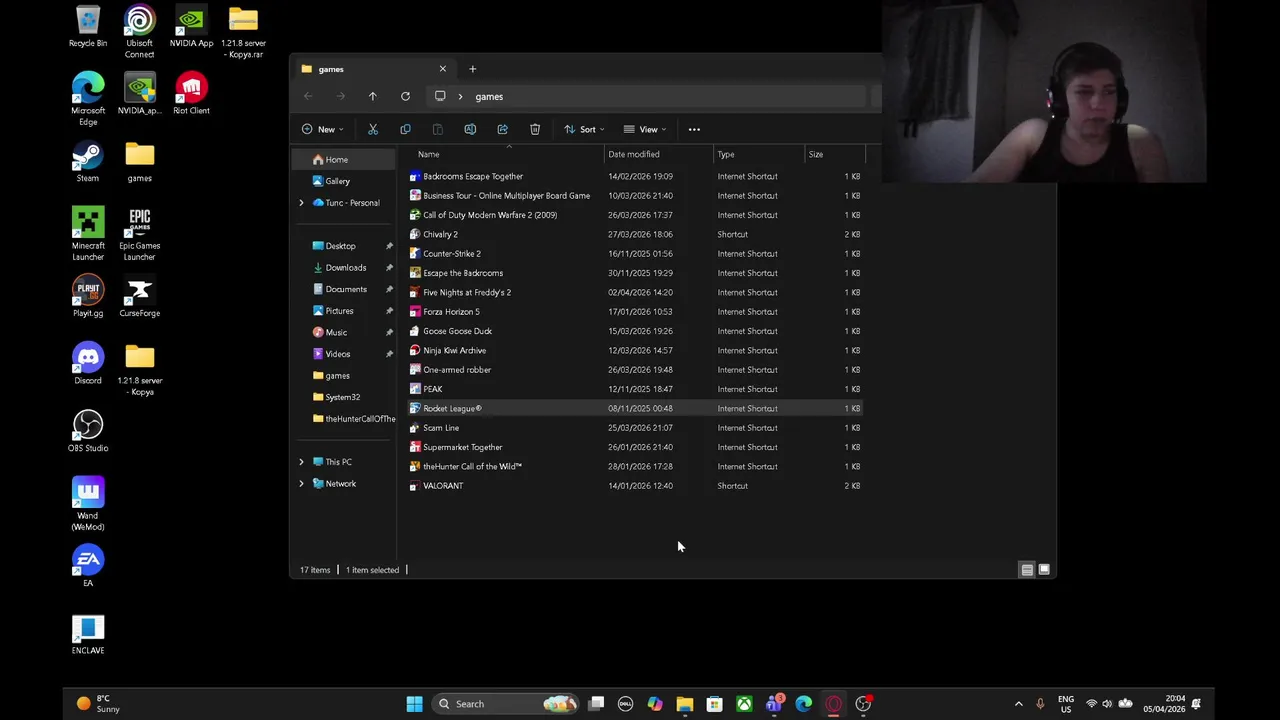Open Opera browser from taskbar
The image size is (1280, 720).
coord(833,704)
